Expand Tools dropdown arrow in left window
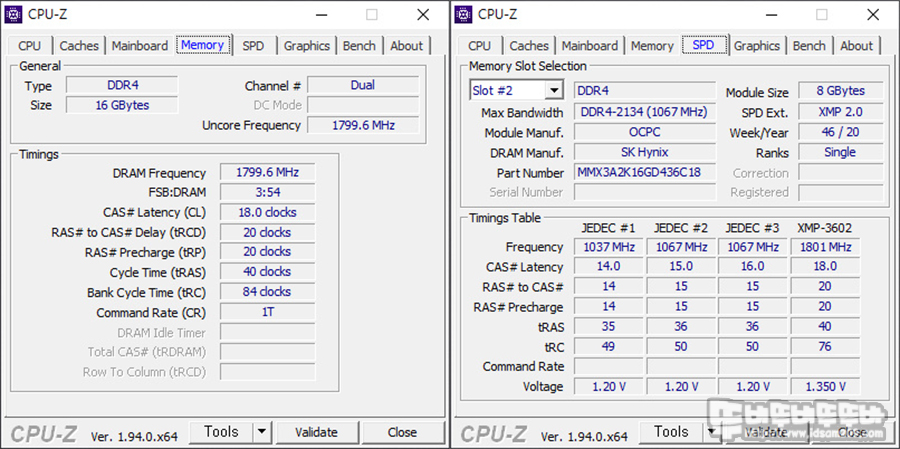The height and width of the screenshot is (449, 900). [x=262, y=432]
